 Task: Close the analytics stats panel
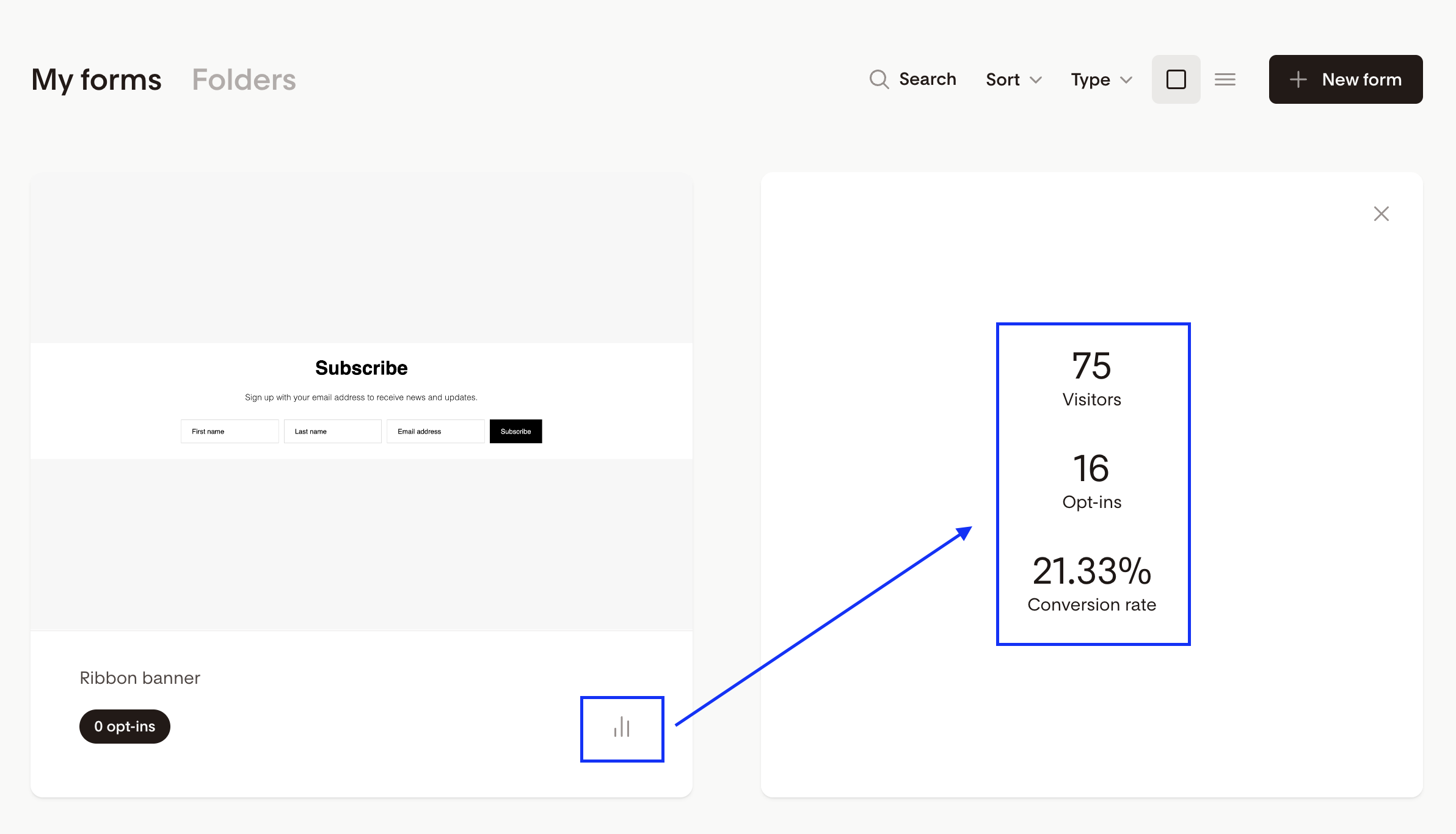click(1381, 214)
